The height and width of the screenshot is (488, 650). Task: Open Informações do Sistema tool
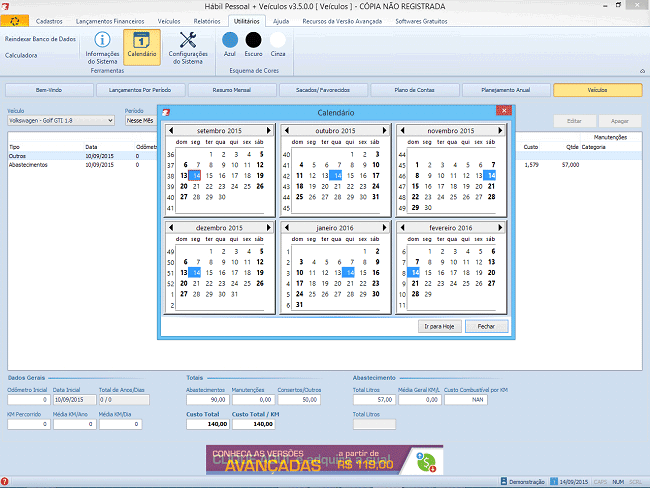coord(102,47)
